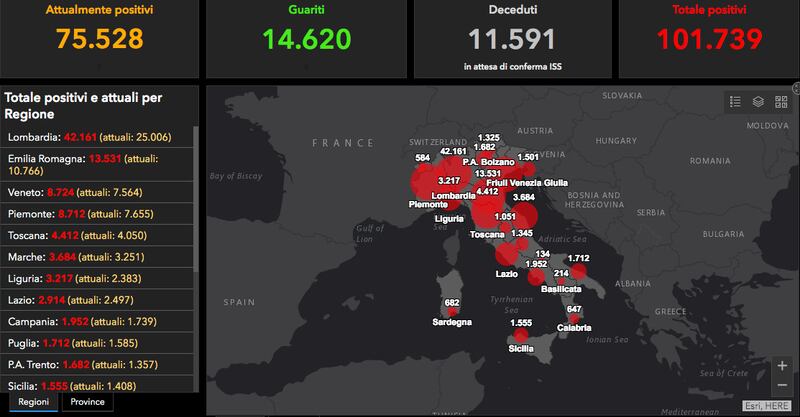This screenshot has height=417, width=800.
Task: Zoom in on the map with plus
Action: coord(782,366)
